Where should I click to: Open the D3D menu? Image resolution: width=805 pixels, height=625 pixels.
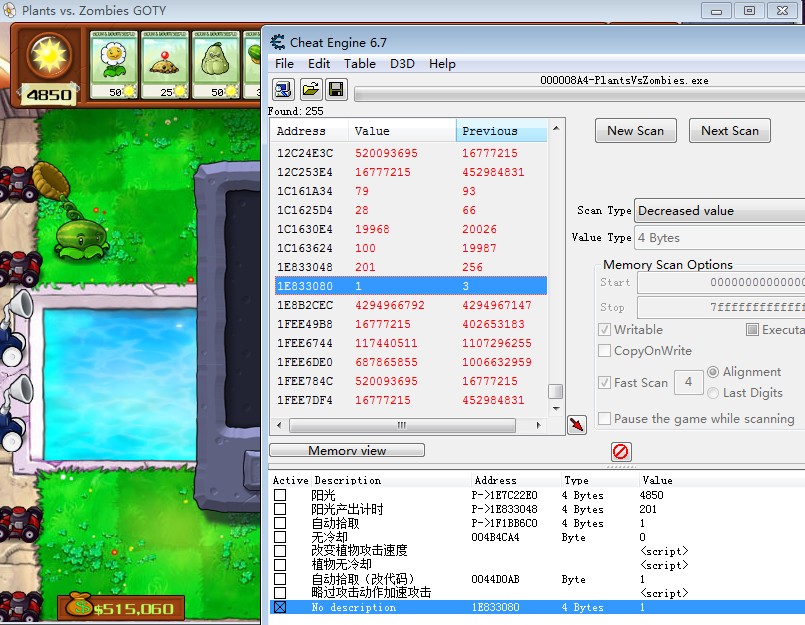click(x=402, y=64)
